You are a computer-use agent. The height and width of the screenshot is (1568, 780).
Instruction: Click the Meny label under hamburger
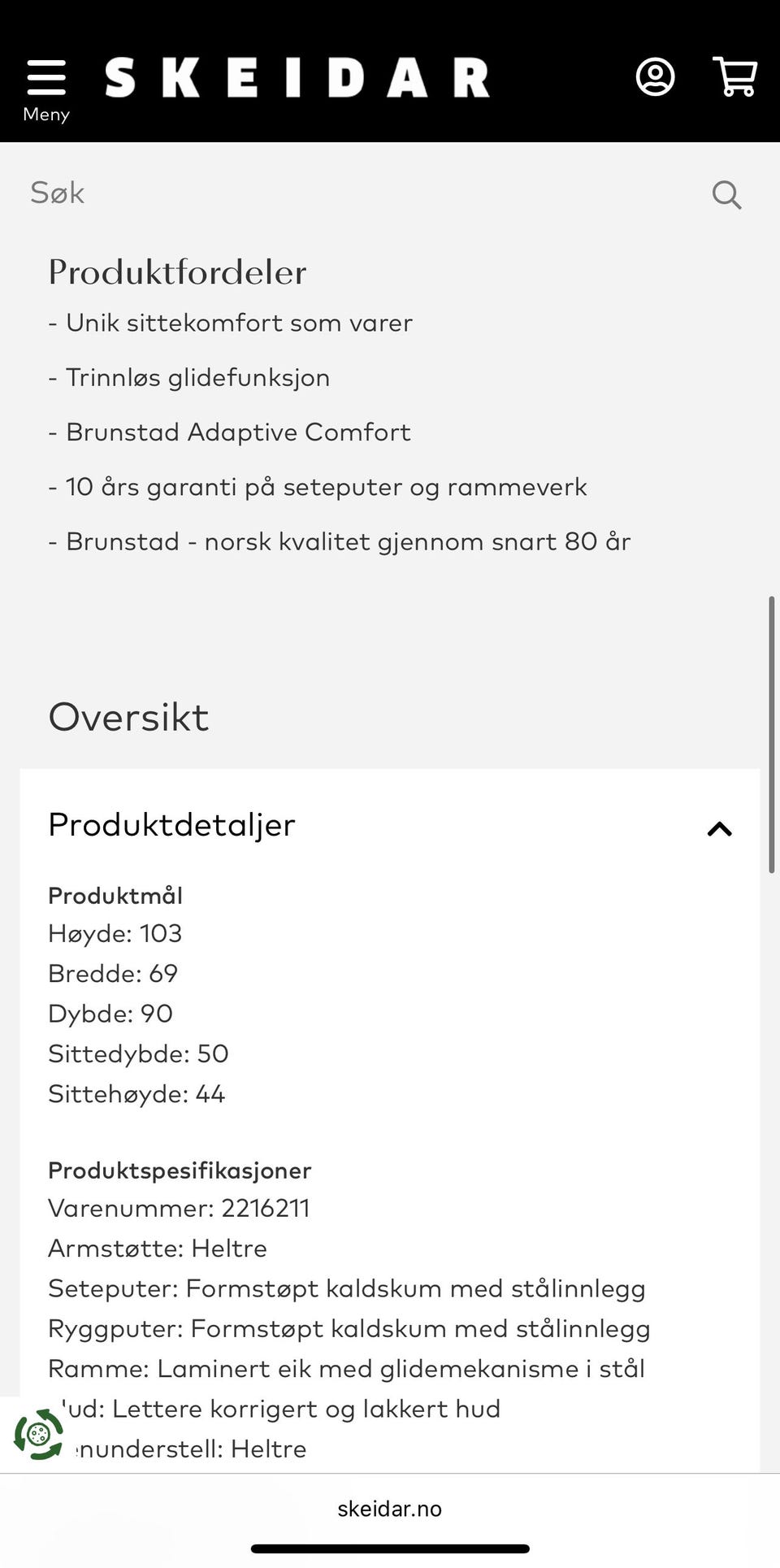(46, 115)
